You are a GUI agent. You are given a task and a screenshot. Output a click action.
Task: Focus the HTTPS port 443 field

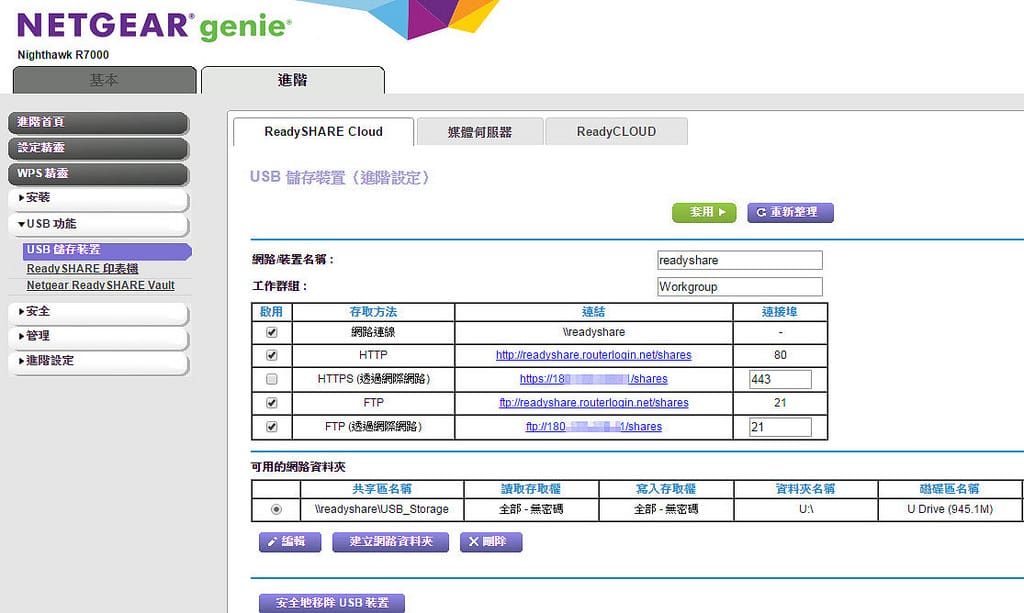click(780, 379)
